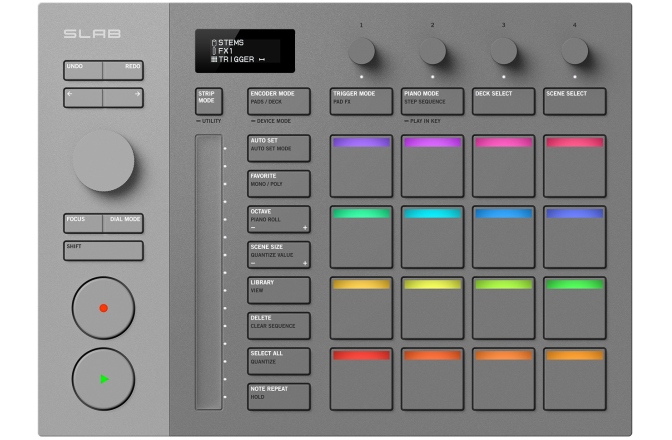Start playback with the green play button
The image size is (672, 440).
pyautogui.click(x=103, y=379)
